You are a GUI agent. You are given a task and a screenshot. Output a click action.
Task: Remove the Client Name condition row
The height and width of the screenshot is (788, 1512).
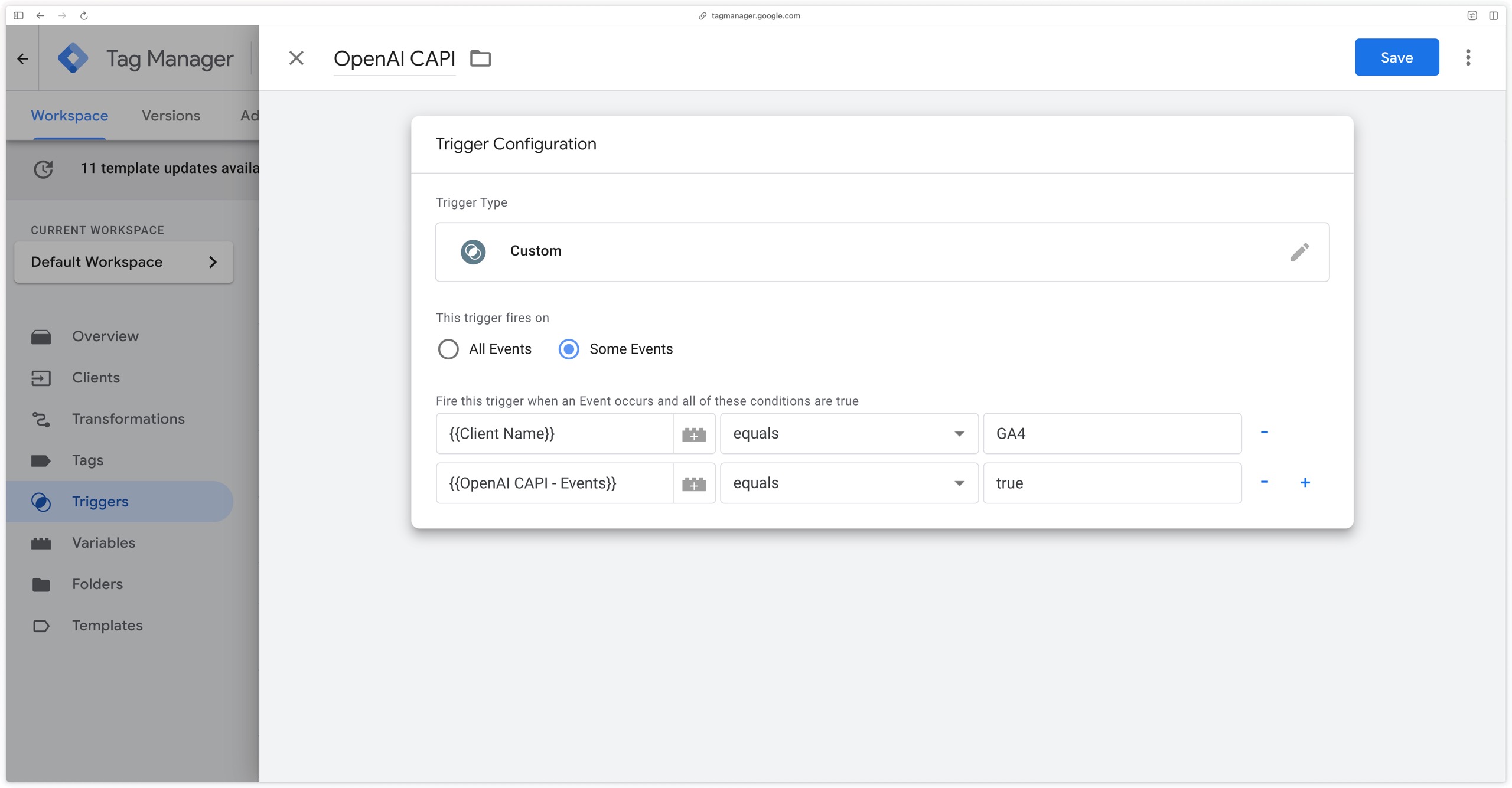click(1264, 433)
